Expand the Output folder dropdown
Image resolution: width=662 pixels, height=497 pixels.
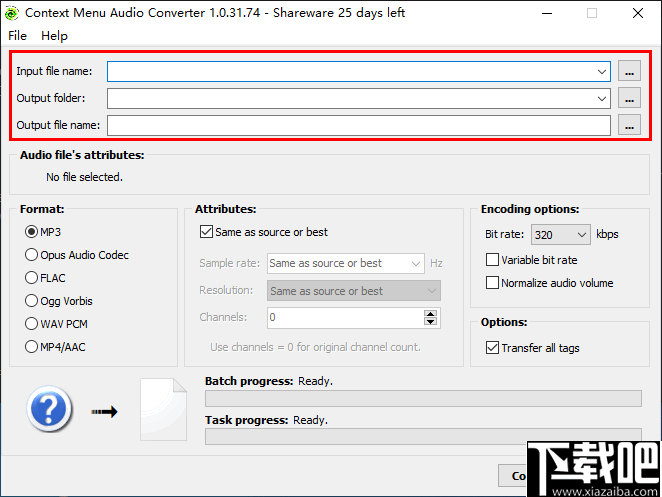[x=602, y=98]
